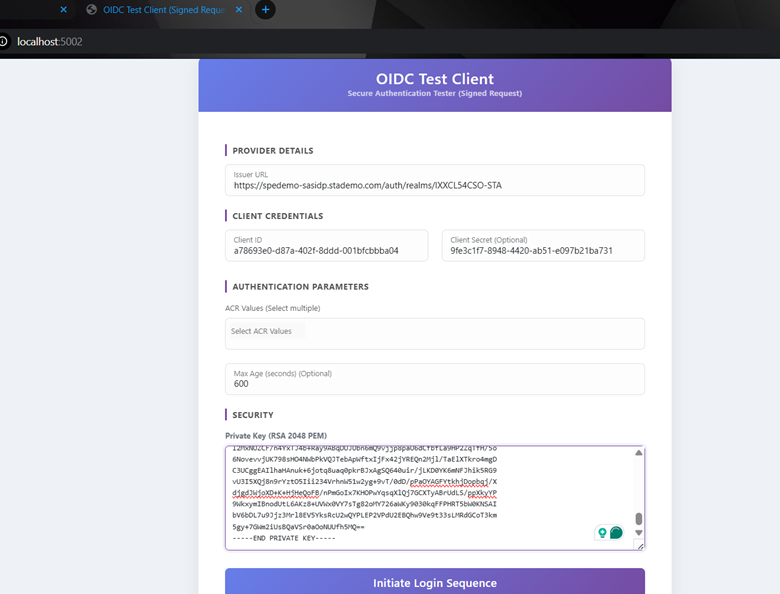
Task: Open the Select ACR Values dropdown
Action: [435, 334]
